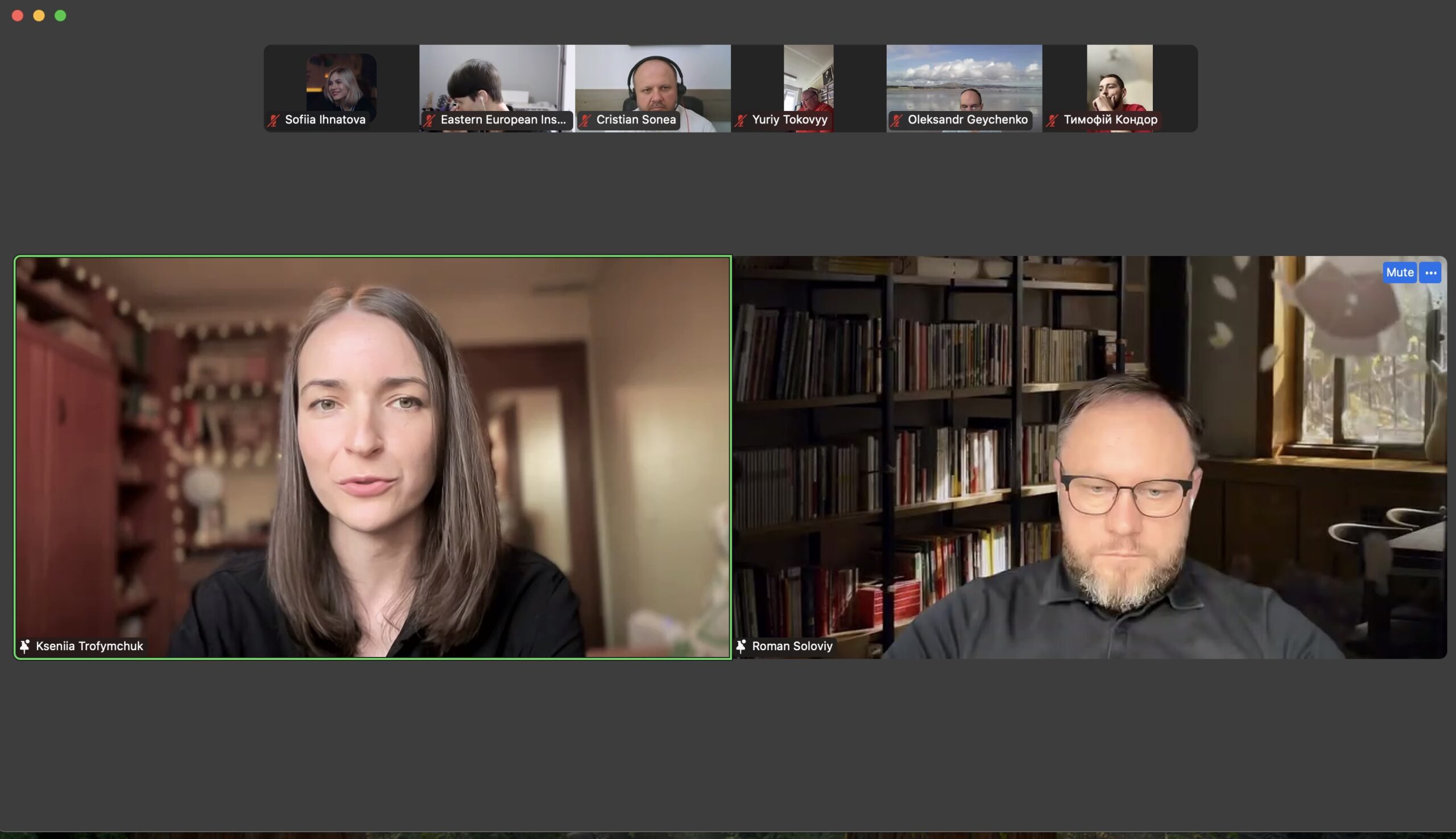Image resolution: width=1456 pixels, height=839 pixels.
Task: Select Oleksandr Geychenko's video thumbnail
Action: pyautogui.click(x=964, y=88)
